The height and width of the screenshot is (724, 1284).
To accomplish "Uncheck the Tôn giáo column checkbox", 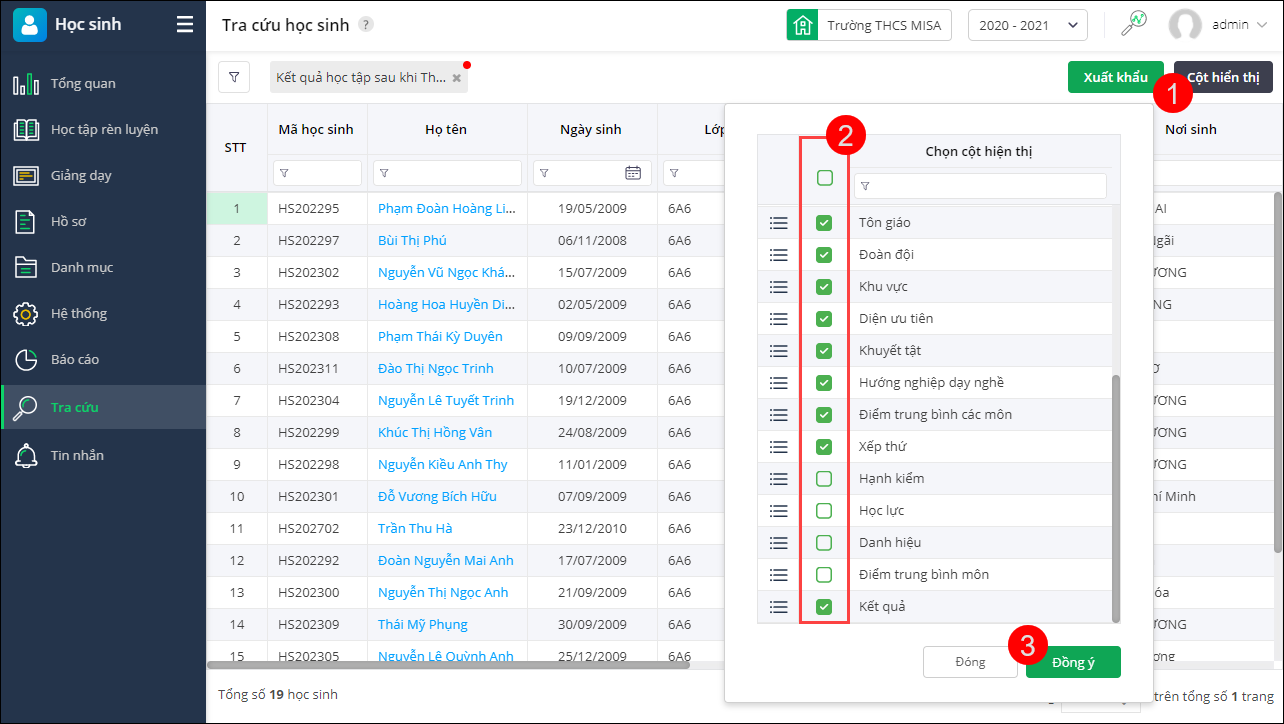I will [x=824, y=223].
